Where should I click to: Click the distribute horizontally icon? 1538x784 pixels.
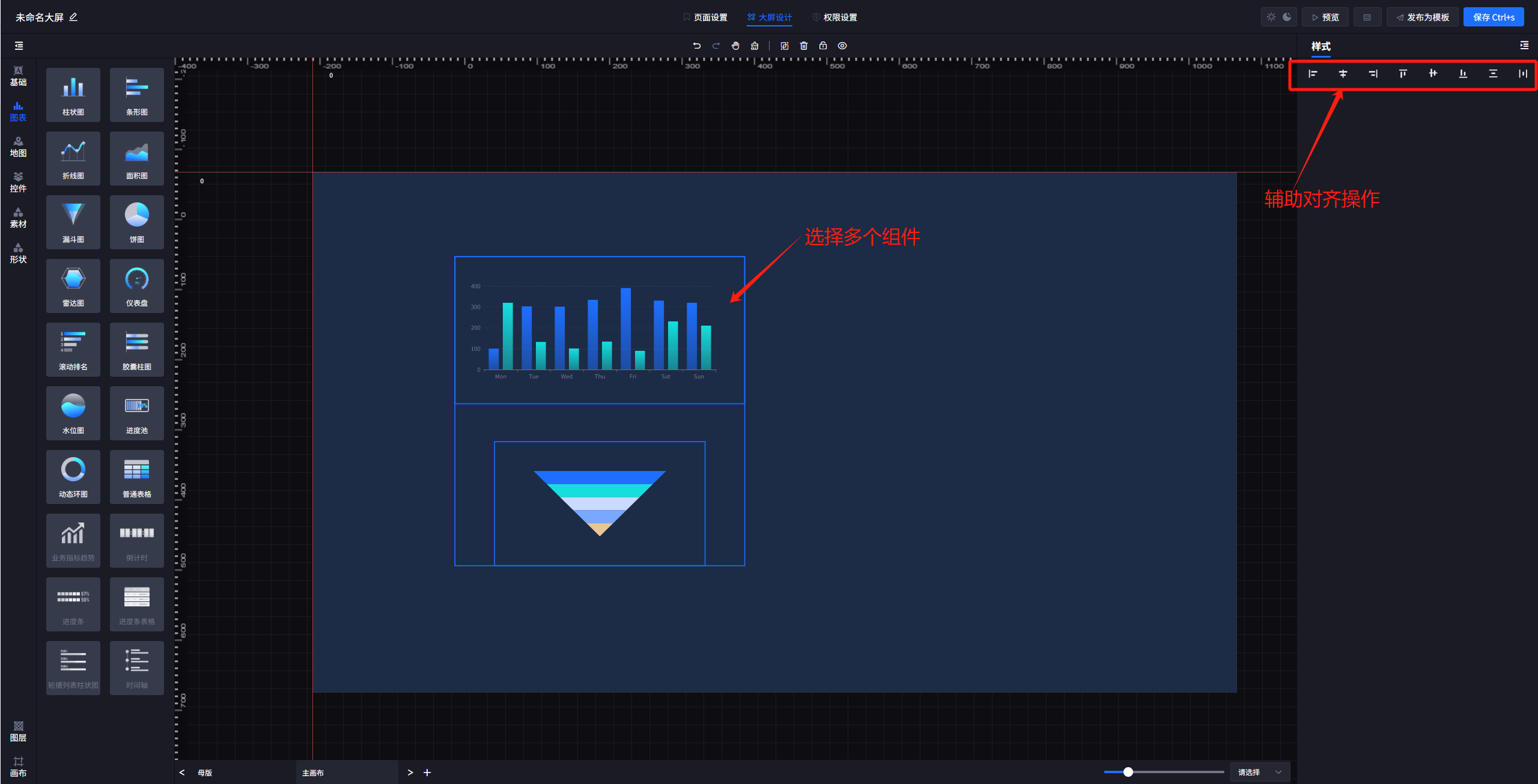tap(1523, 74)
